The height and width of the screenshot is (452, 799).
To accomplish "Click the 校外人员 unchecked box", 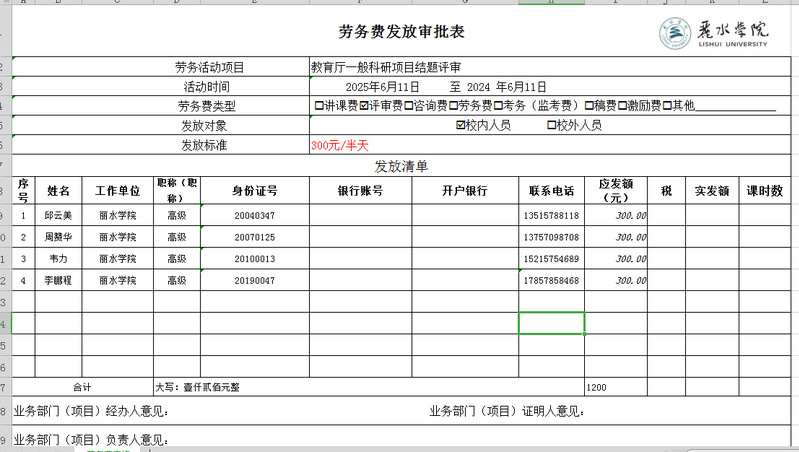I will click(x=551, y=125).
